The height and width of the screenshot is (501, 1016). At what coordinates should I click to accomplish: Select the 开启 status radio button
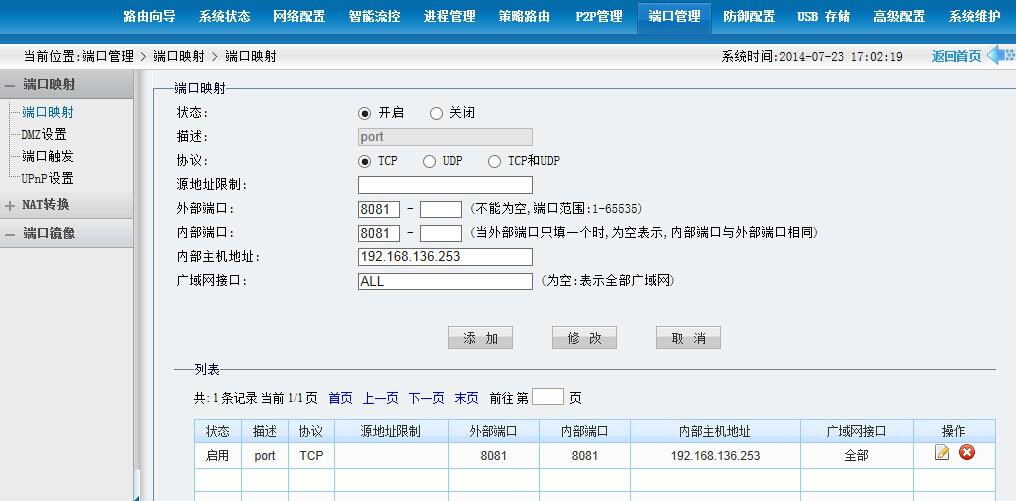[365, 113]
